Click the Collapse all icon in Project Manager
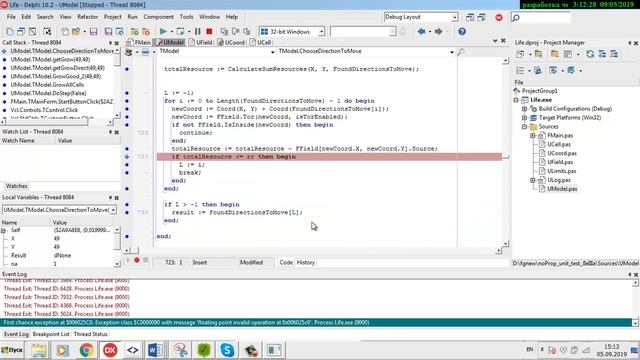Image resolution: width=640 pixels, height=360 pixels. 614,54
